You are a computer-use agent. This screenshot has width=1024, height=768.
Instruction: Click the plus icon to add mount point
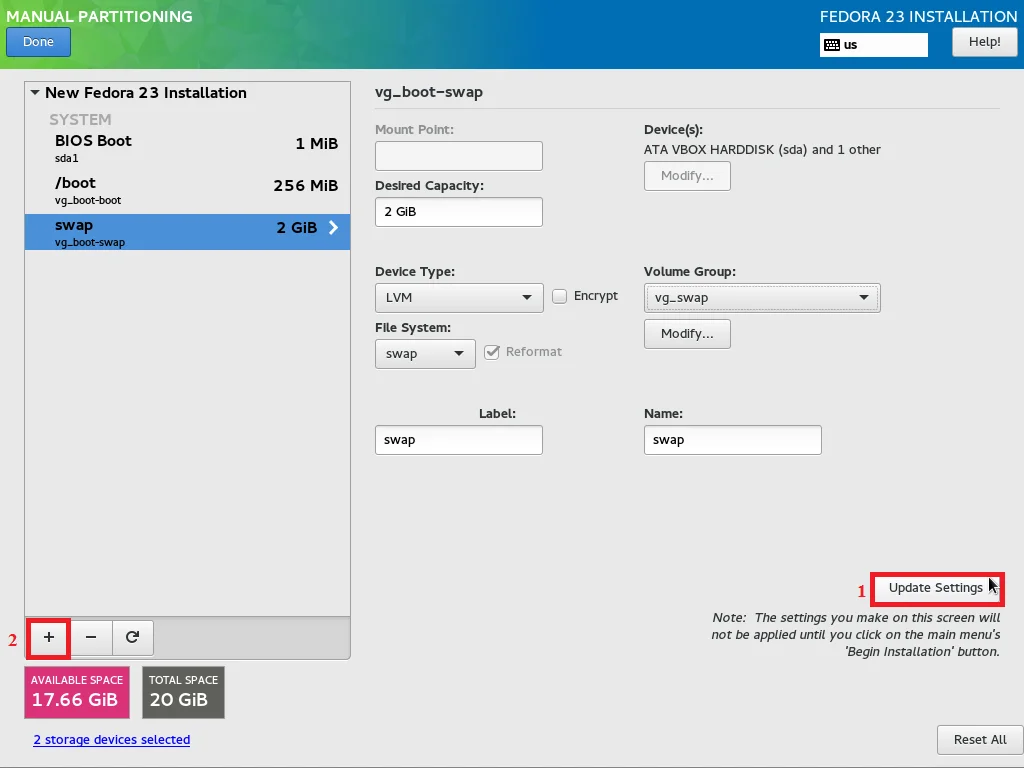pos(49,637)
